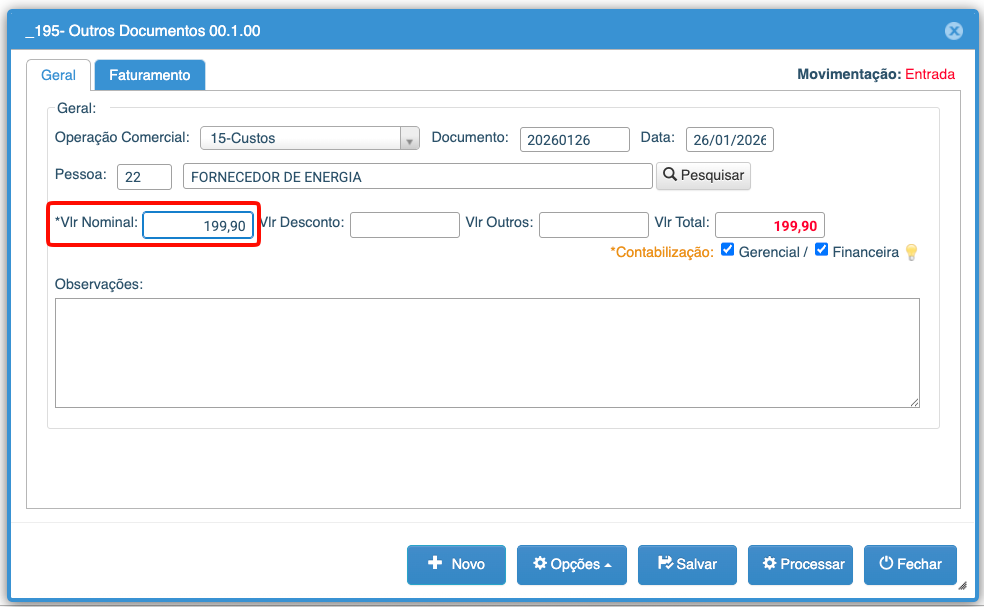Focus the Vlr Nominal field
The width and height of the screenshot is (984, 607).
coord(197,226)
